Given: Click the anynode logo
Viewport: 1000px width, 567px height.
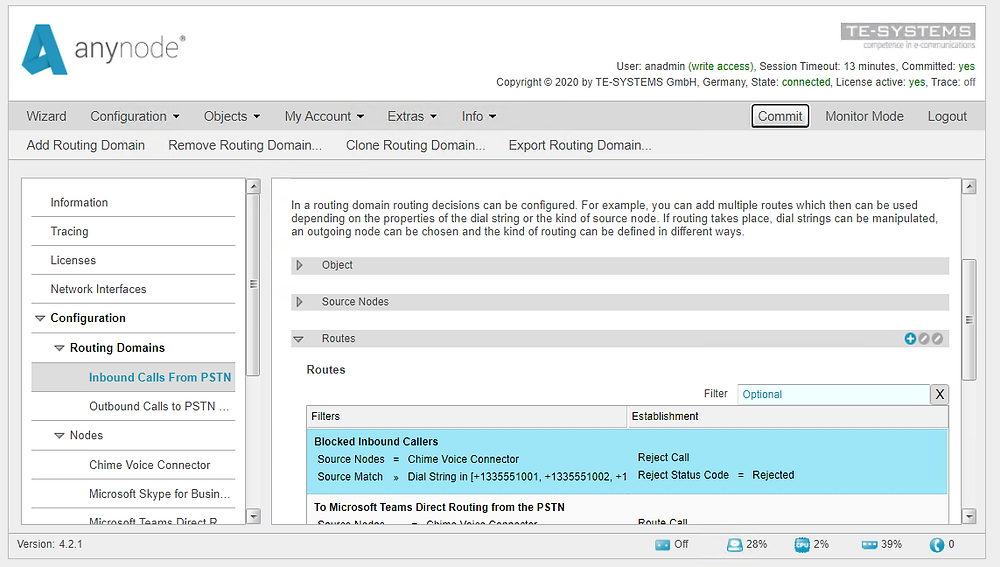Looking at the screenshot, I should pos(103,49).
